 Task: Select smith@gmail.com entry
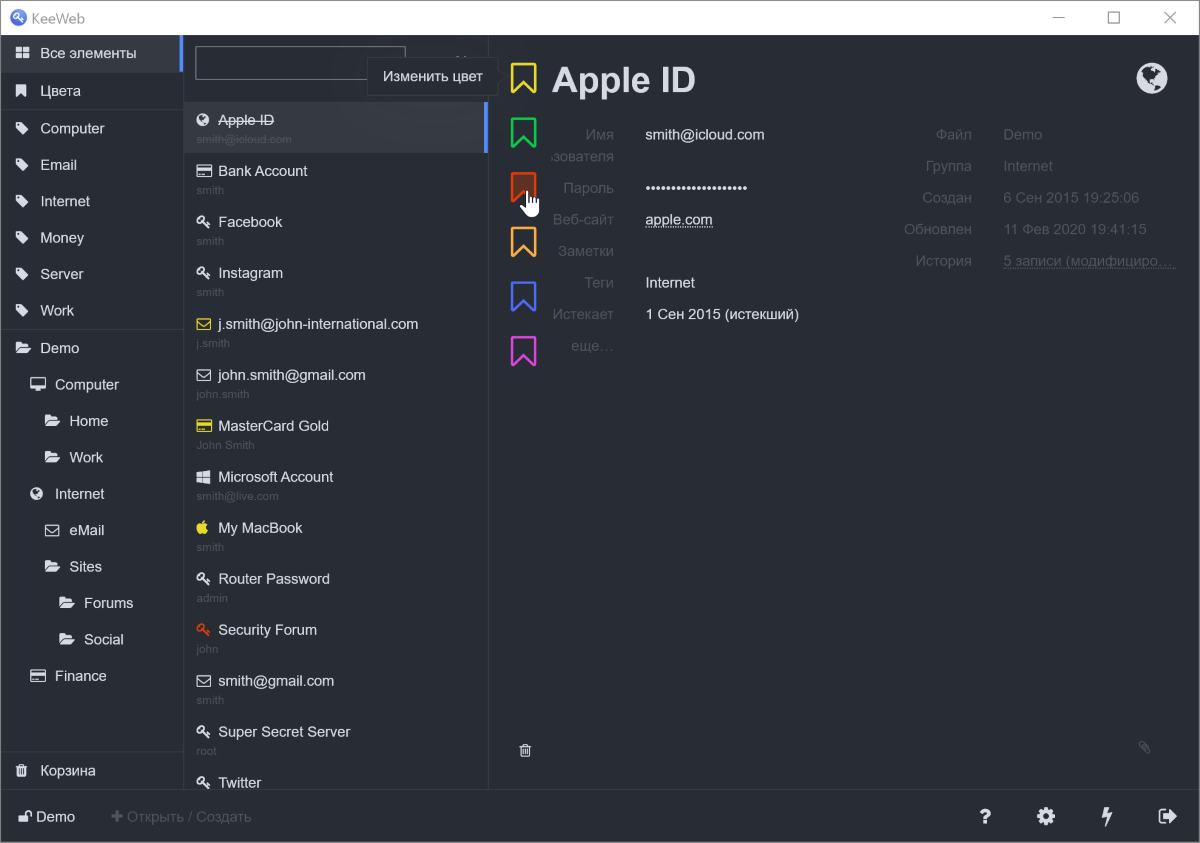click(x=335, y=688)
